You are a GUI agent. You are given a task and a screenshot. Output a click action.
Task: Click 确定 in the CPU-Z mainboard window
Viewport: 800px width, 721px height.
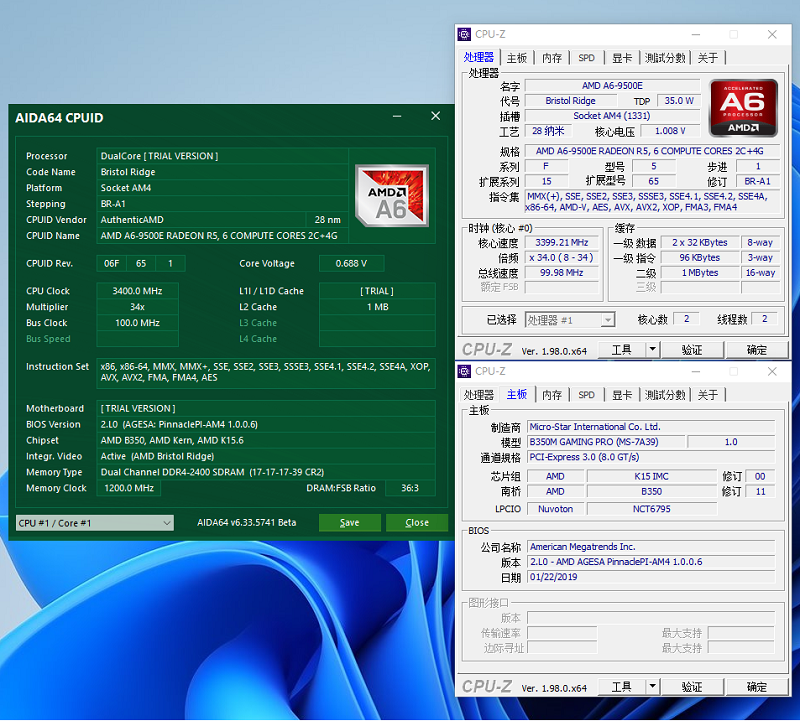(x=757, y=687)
